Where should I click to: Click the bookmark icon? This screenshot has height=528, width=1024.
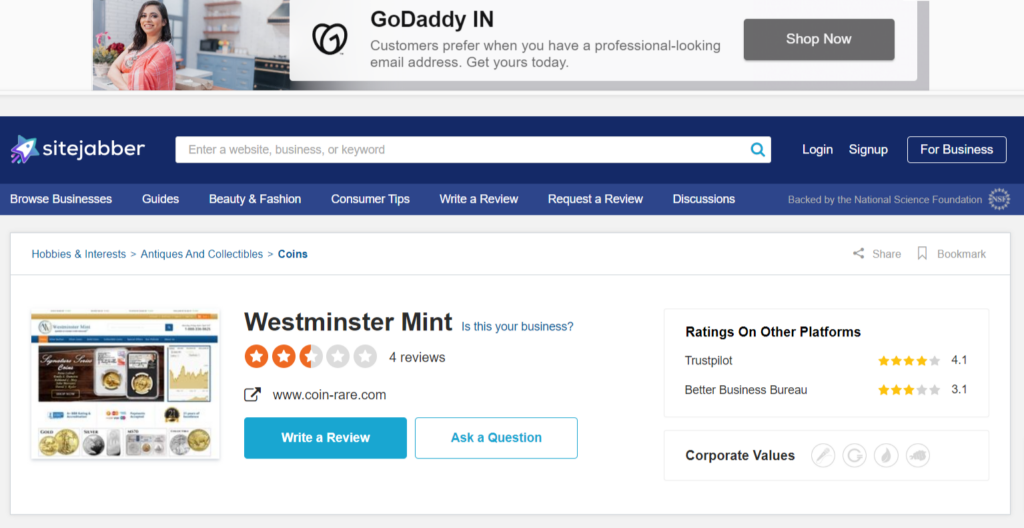[x=922, y=254]
